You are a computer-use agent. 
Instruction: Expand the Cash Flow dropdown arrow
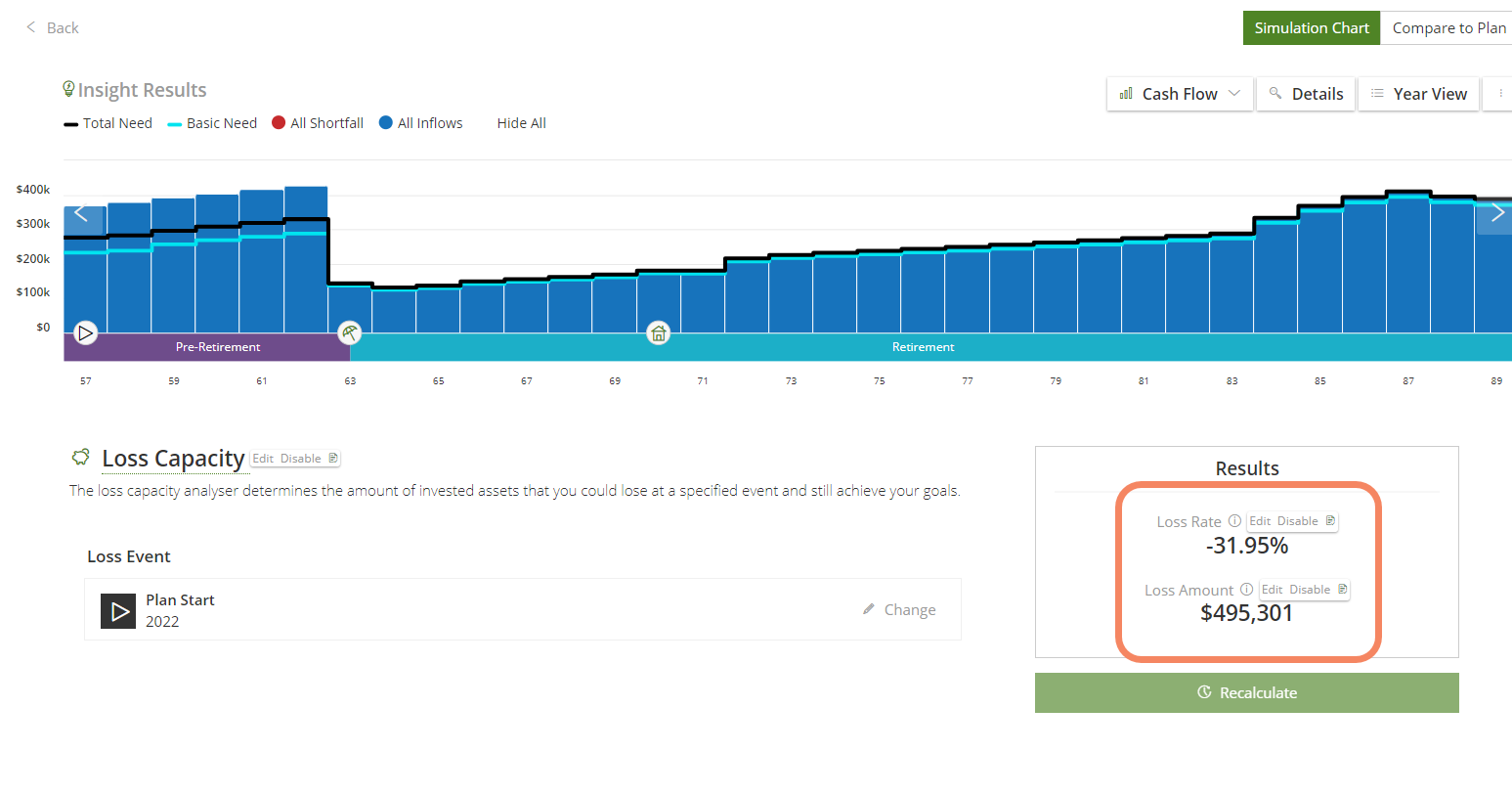click(x=1234, y=93)
